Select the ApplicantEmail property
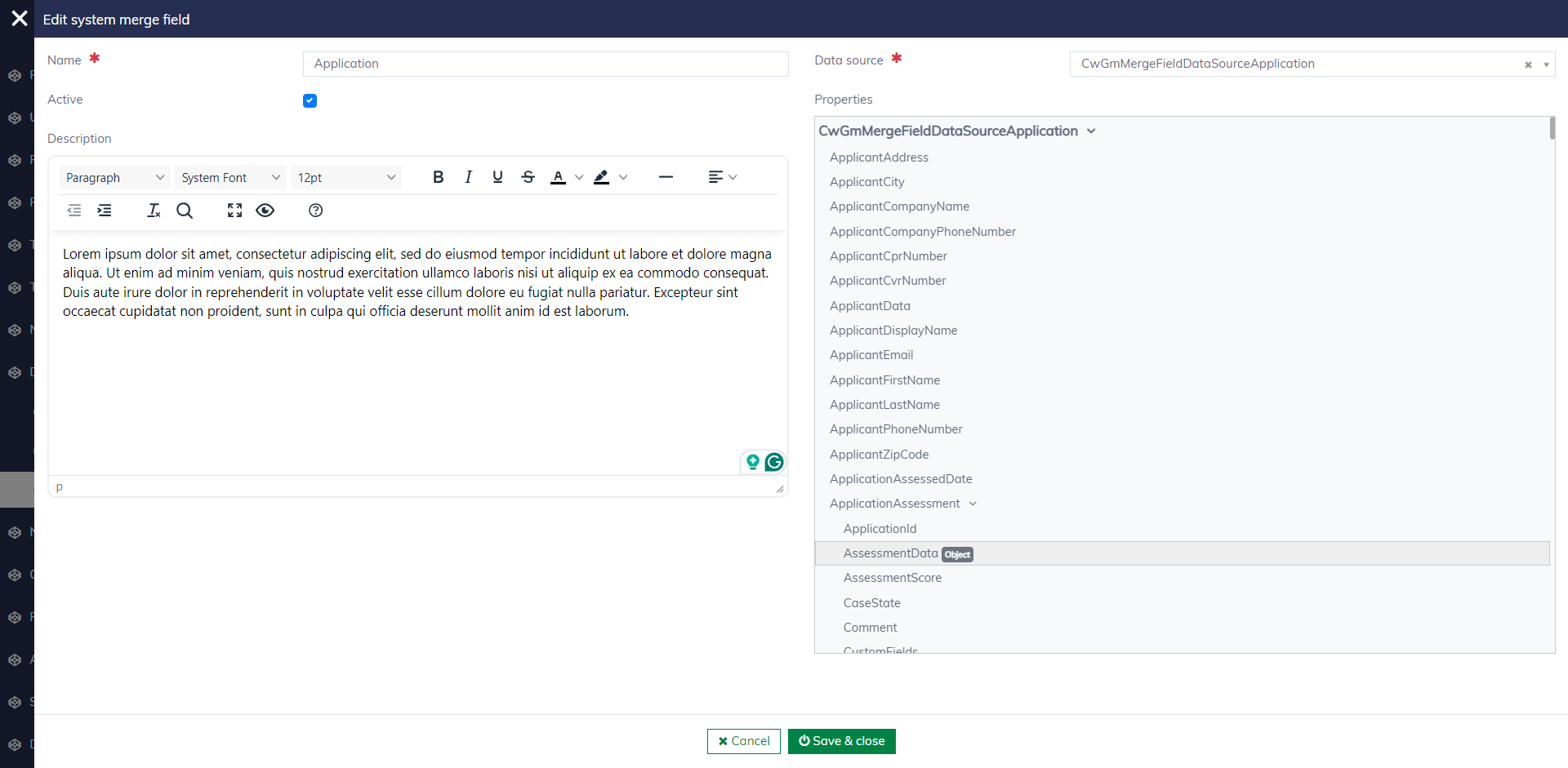This screenshot has height=768, width=1568. click(x=871, y=355)
